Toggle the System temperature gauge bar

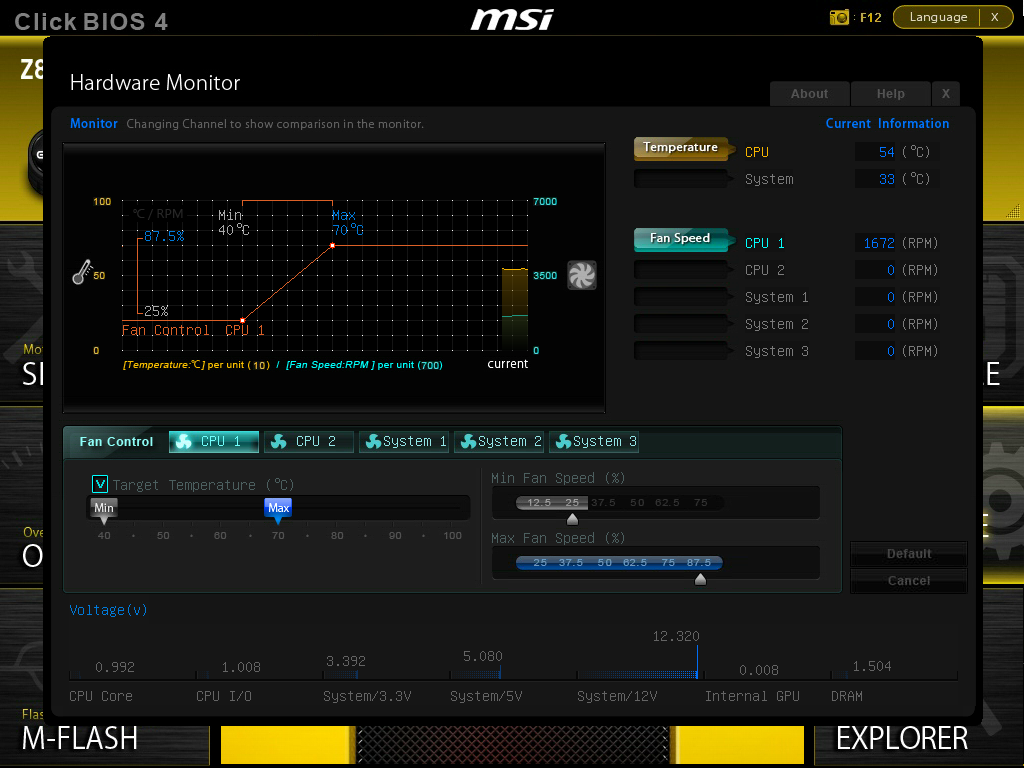683,178
